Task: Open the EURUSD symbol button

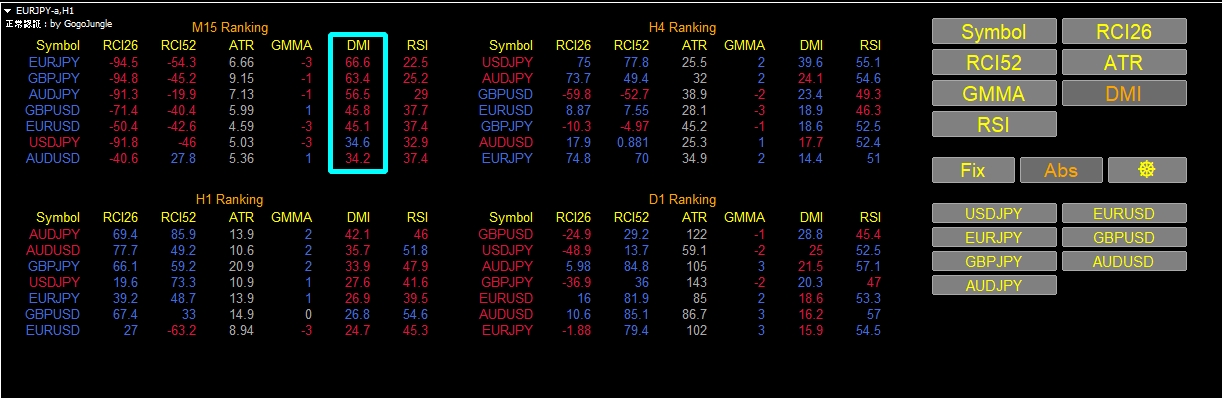Action: tap(1124, 213)
